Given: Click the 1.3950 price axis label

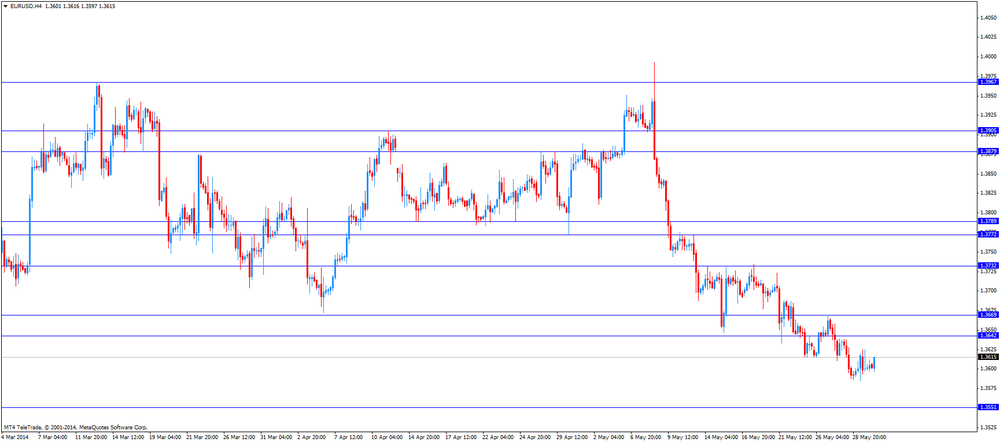Looking at the screenshot, I should point(989,96).
